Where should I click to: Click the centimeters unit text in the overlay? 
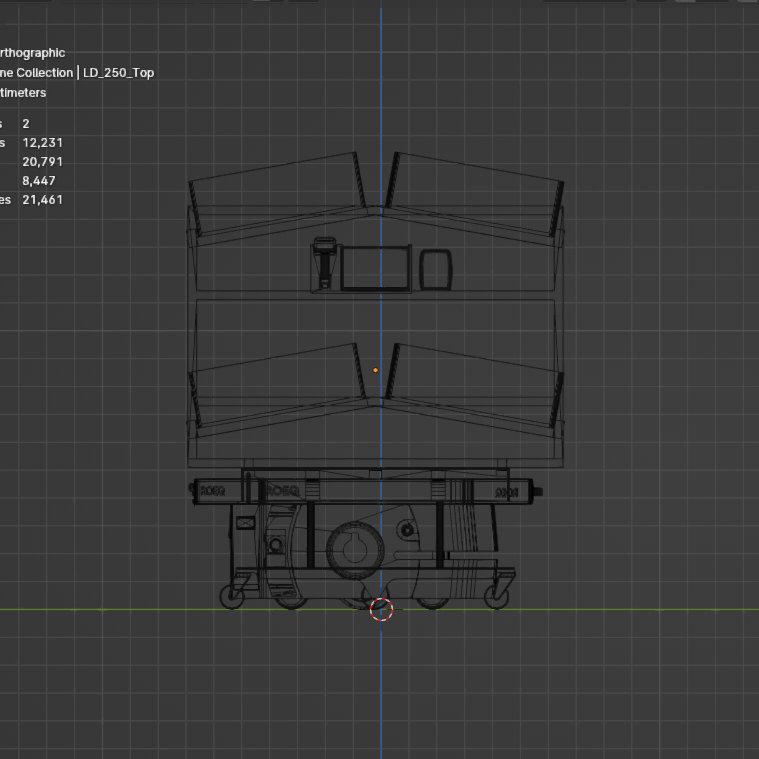coord(23,93)
